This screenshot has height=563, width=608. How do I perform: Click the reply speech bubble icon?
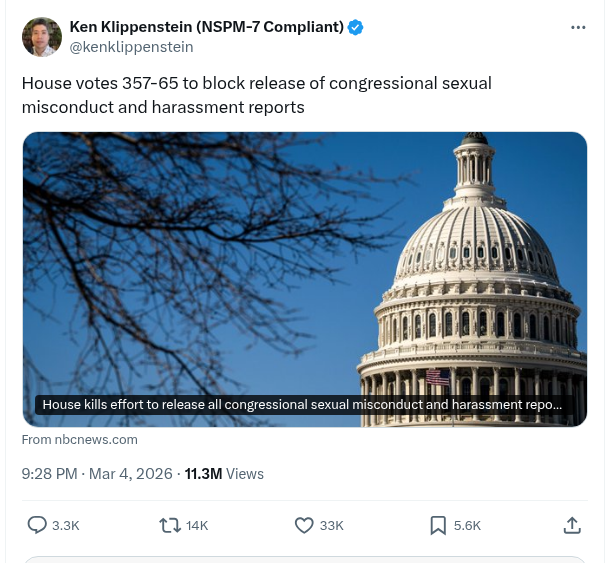pyautogui.click(x=37, y=525)
